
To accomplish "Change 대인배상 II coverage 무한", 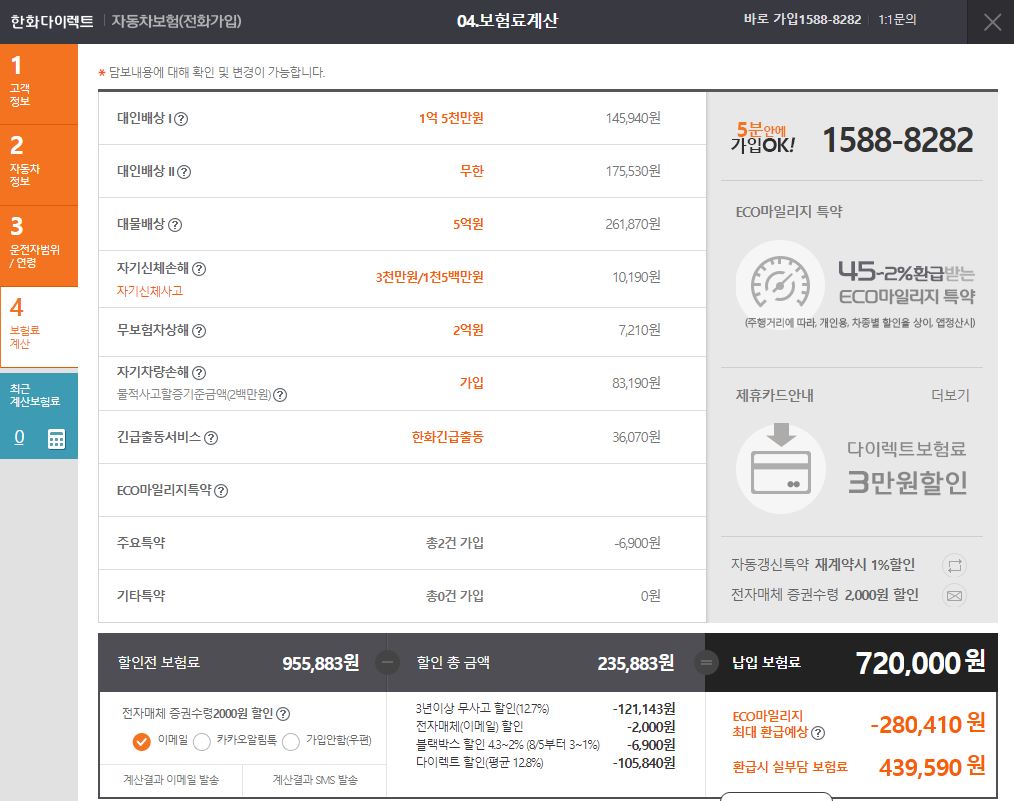I will [x=471, y=171].
